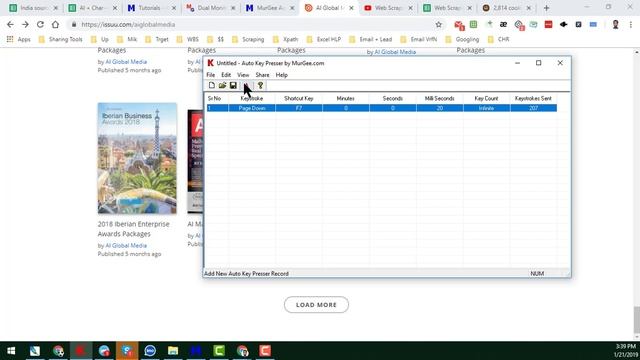Open the Help menu in Auto Key Presser

coord(282,75)
